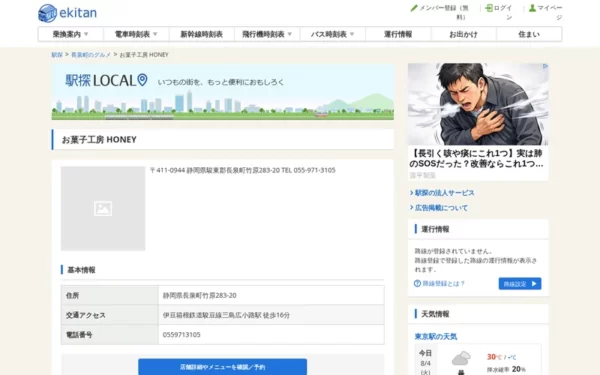600x375 pixels.
Task: Open the 新幹線時刻表 menu item
Action: click(x=202, y=34)
